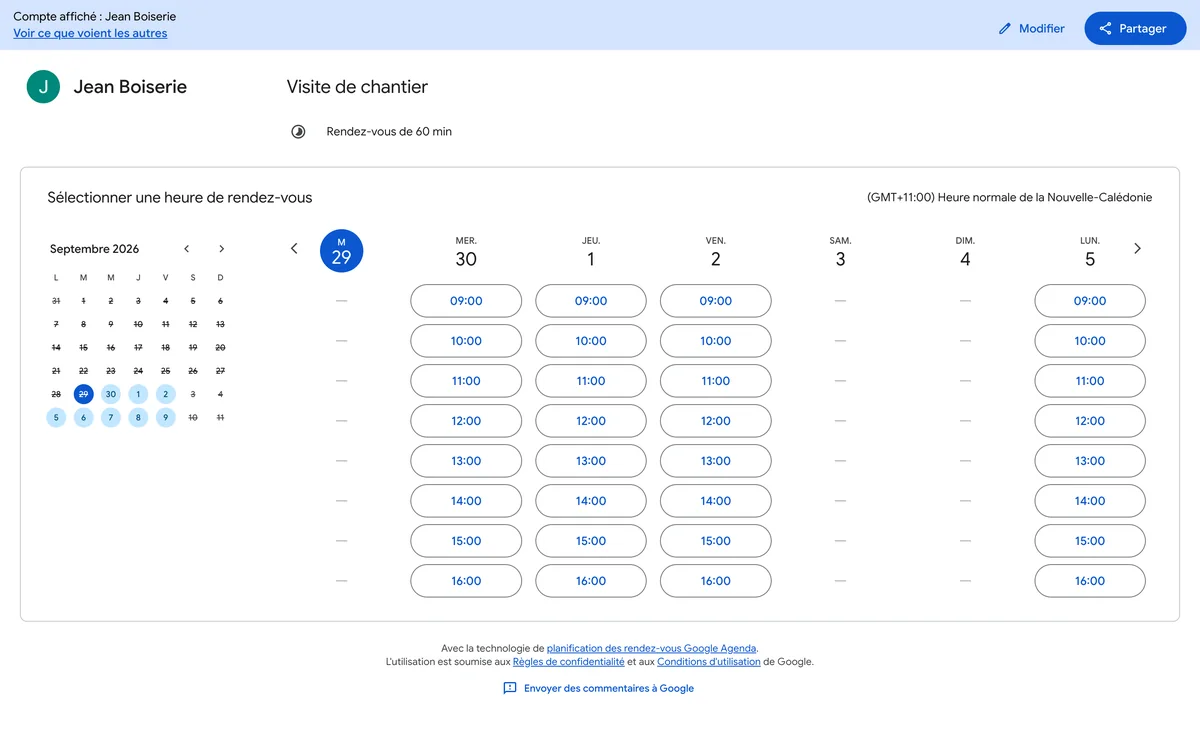The image size is (1200, 750).
Task: Pick the 09:00 slot on Friday 2
Action: pyautogui.click(x=716, y=301)
